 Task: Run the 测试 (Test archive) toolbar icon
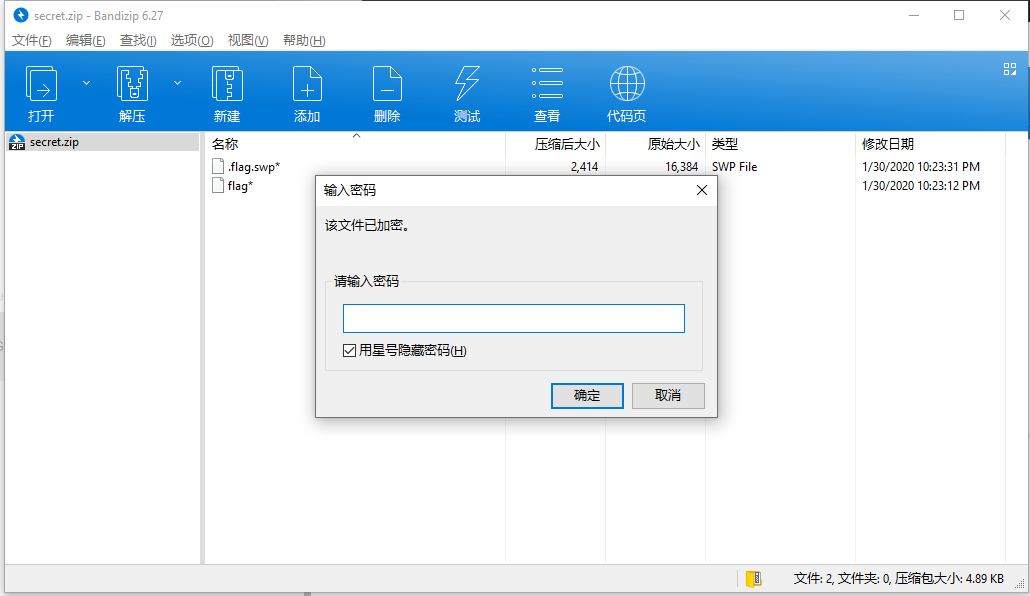point(466,85)
